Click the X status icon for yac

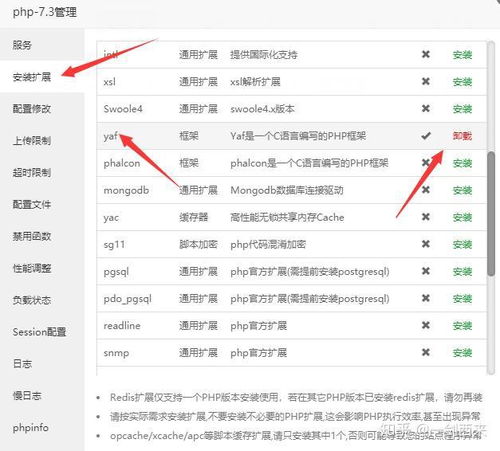pos(426,217)
